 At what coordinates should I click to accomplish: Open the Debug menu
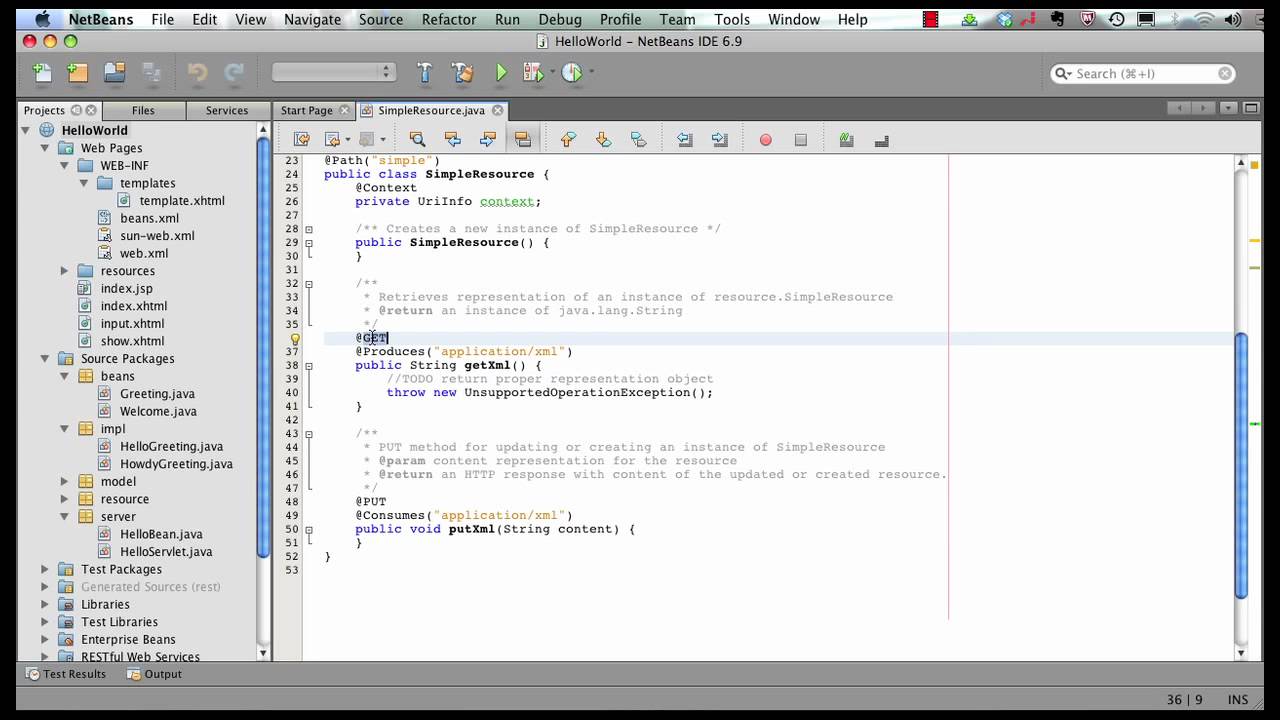coord(559,19)
